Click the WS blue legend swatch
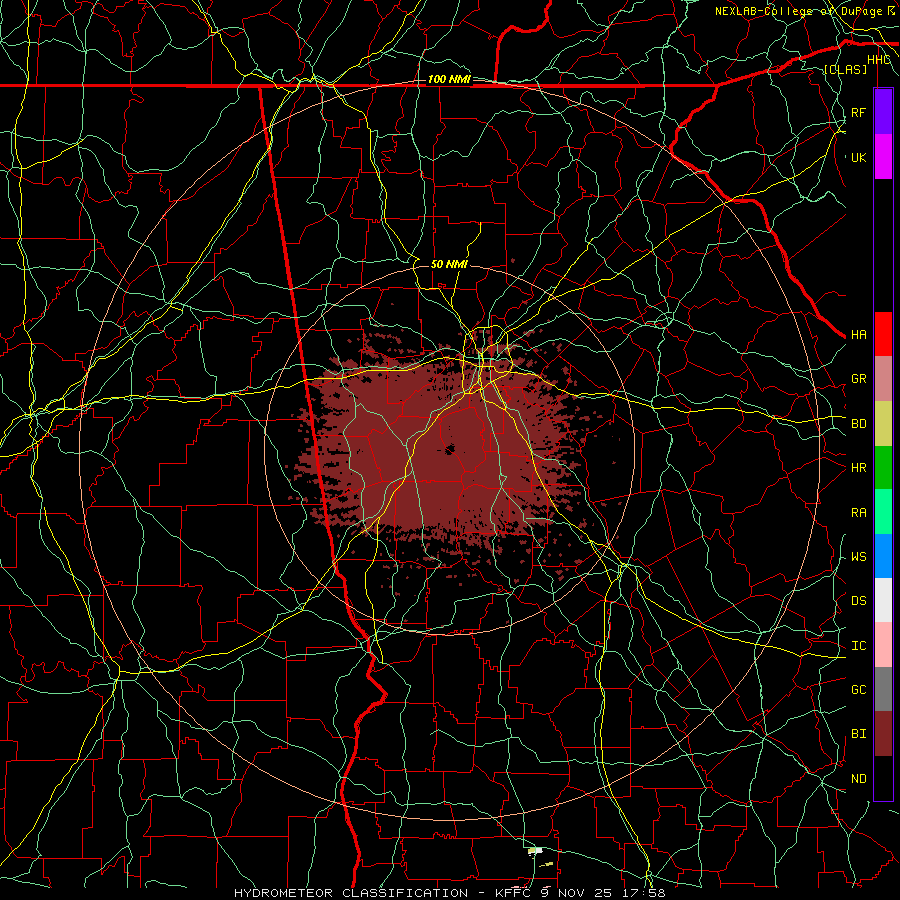The width and height of the screenshot is (900, 900). point(883,556)
